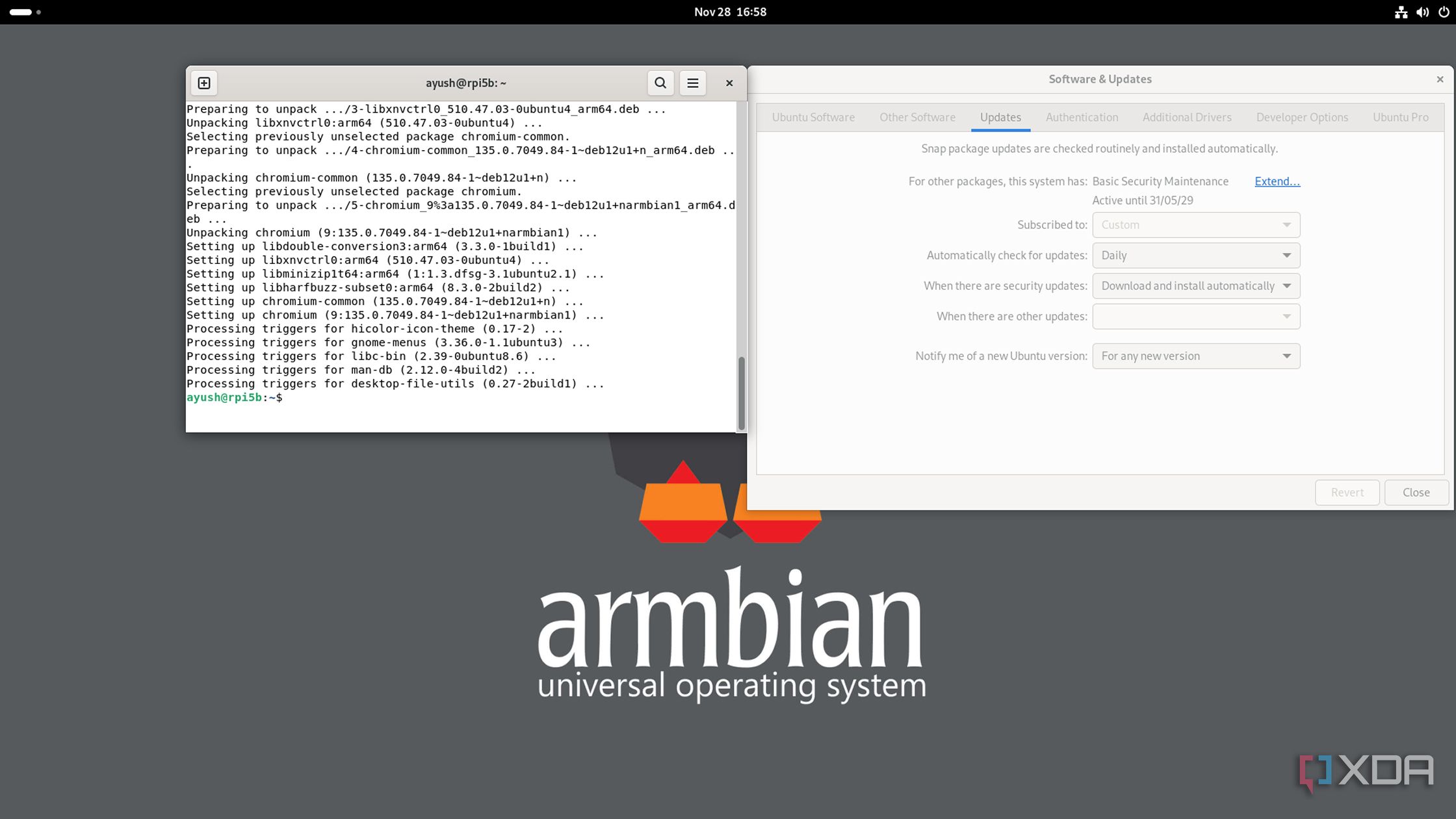Viewport: 1456px width, 819px height.
Task: Open the Subscribed to Custom dropdown
Action: 1195,225
